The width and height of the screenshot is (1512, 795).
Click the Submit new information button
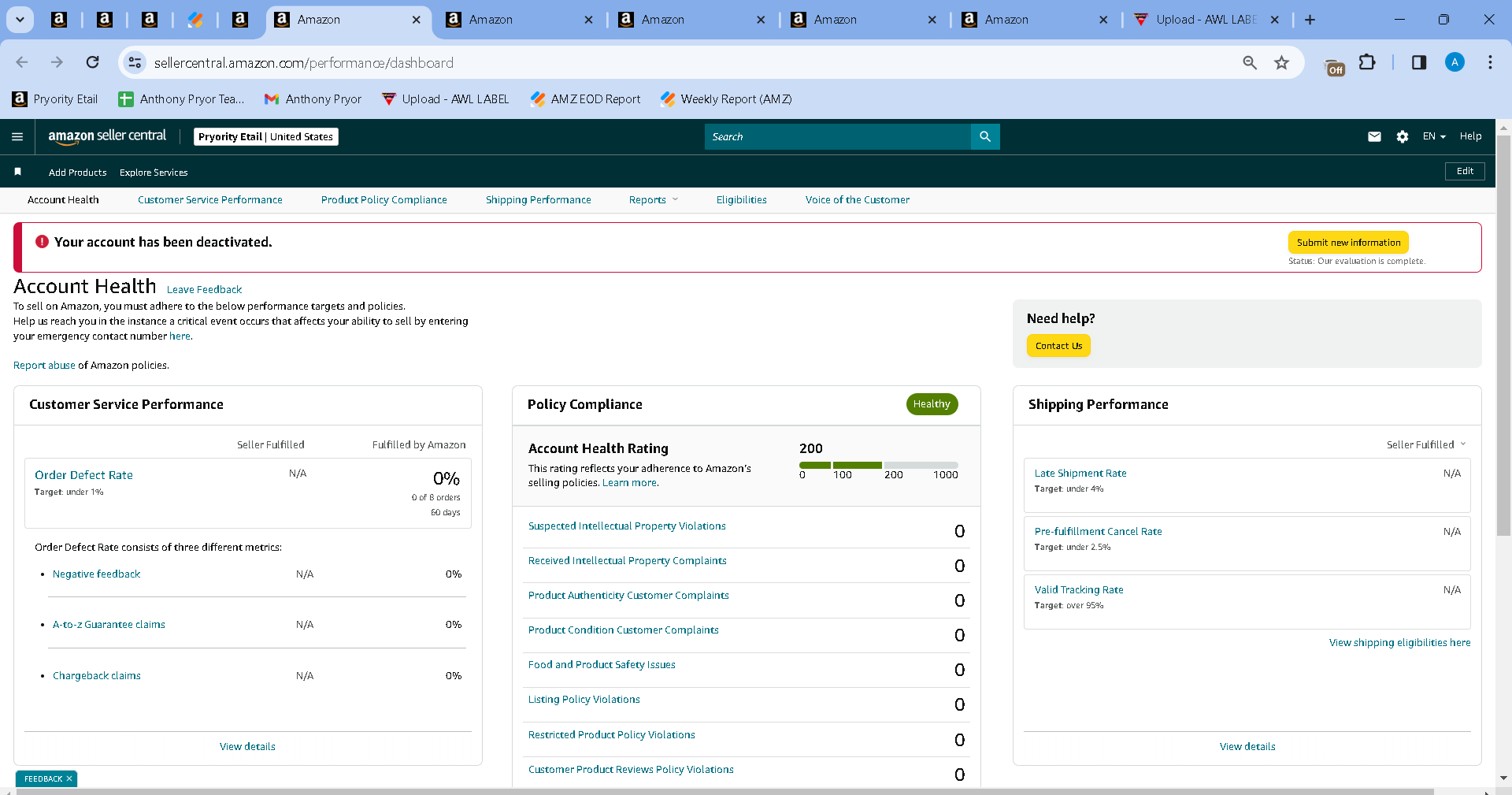(x=1348, y=243)
